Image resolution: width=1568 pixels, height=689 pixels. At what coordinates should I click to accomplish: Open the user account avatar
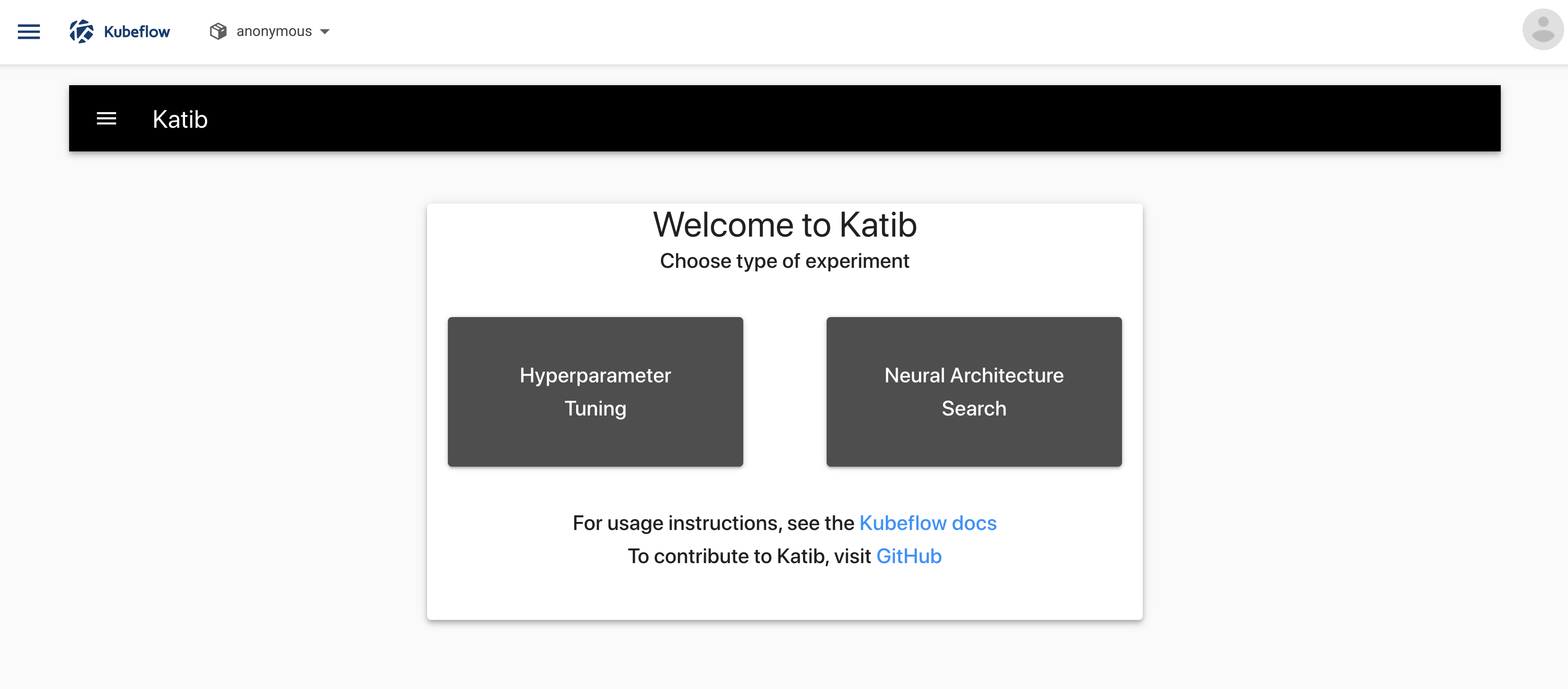1542,29
